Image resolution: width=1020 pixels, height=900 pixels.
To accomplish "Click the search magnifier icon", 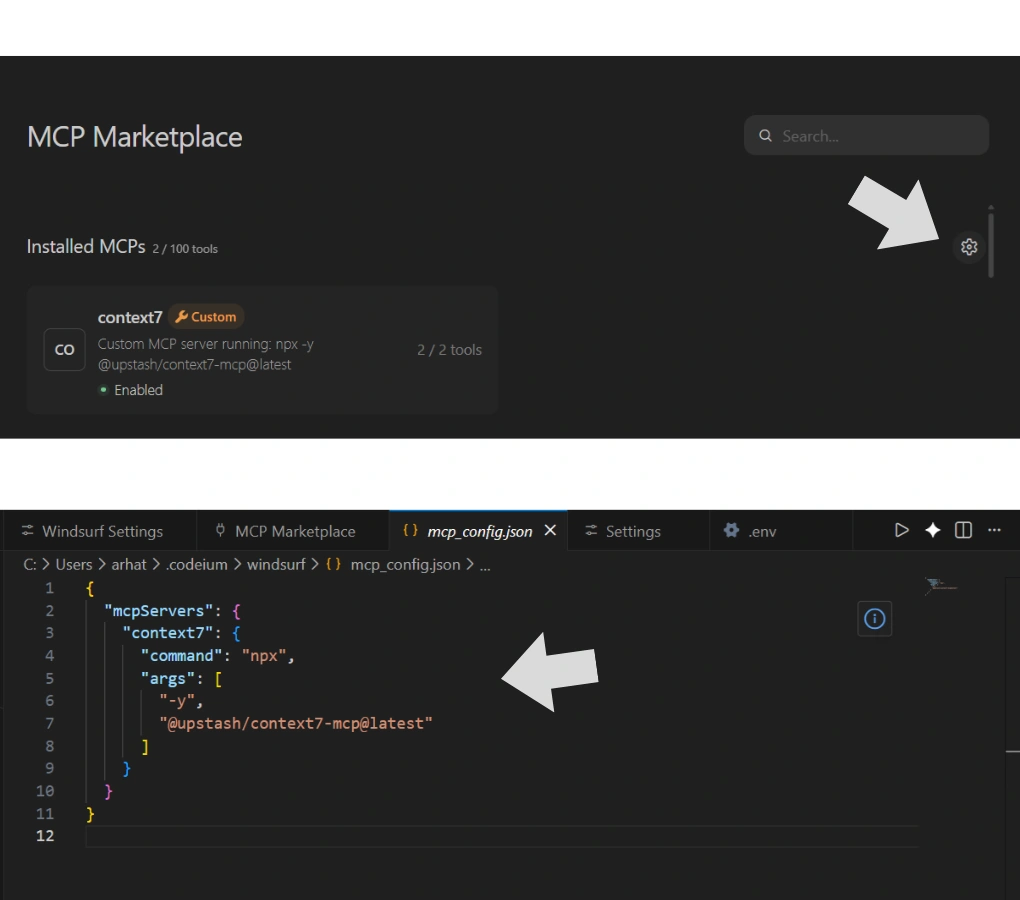I will point(766,135).
